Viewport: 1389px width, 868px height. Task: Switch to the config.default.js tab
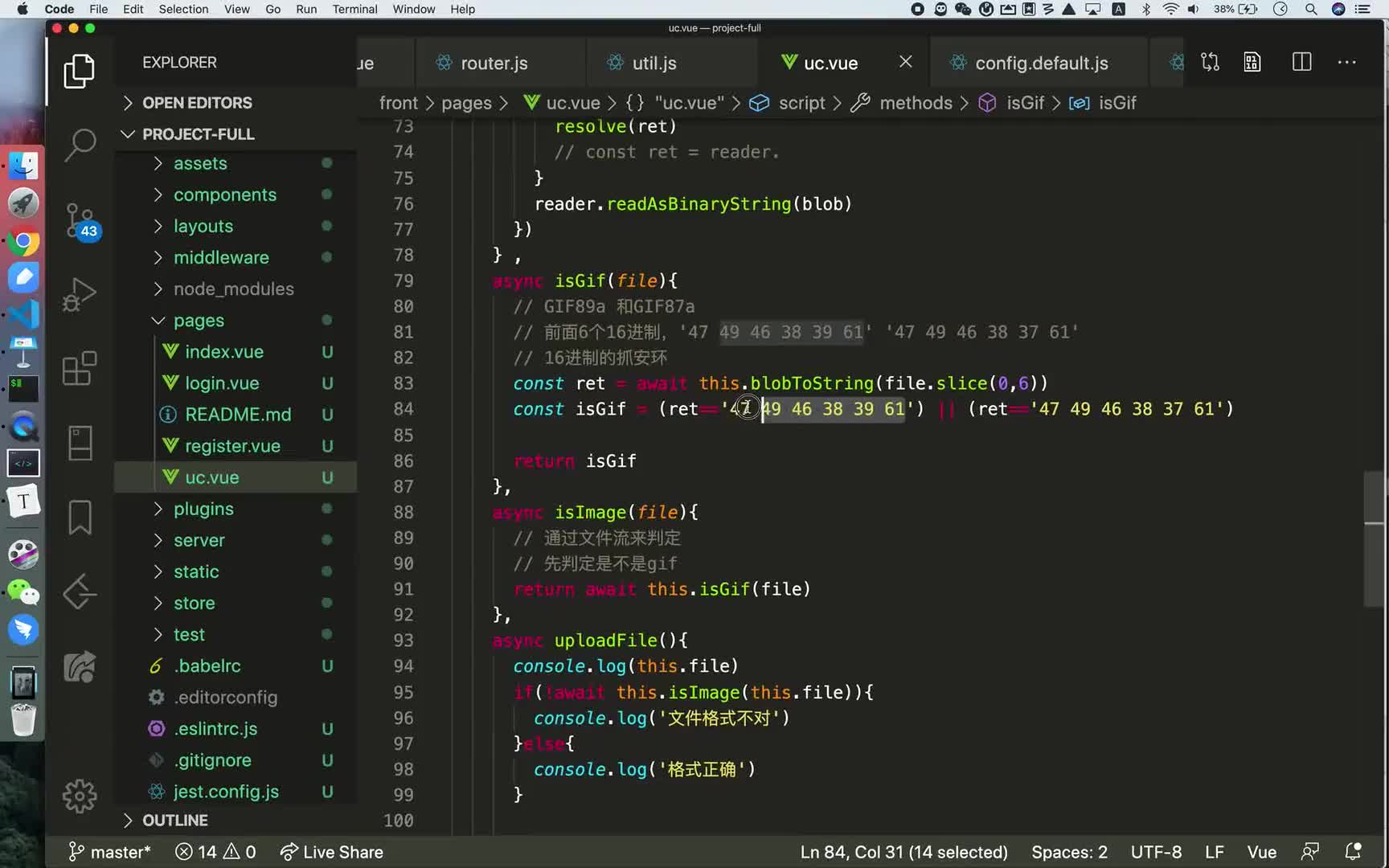1041,63
